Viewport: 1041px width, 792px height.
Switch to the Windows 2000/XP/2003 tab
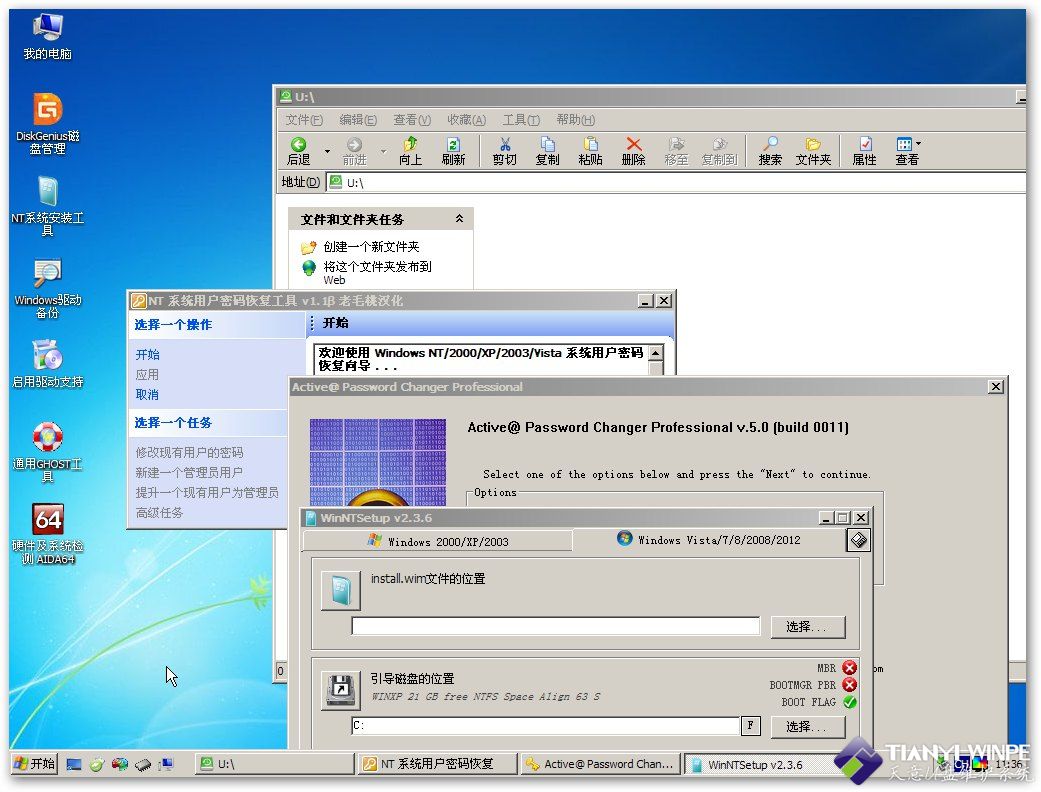click(x=438, y=541)
